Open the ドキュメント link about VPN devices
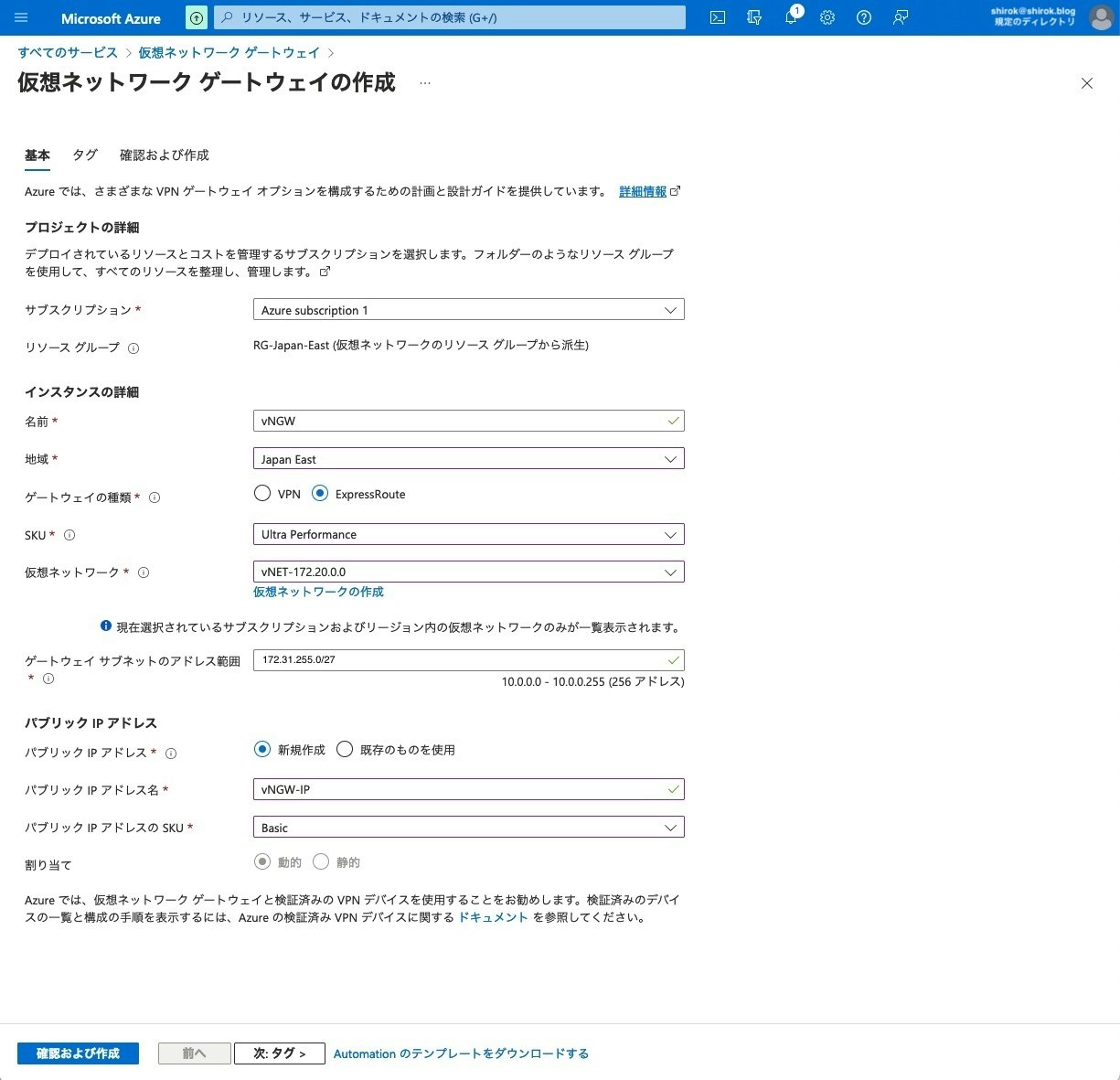This screenshot has width=1120, height=1080. click(493, 917)
